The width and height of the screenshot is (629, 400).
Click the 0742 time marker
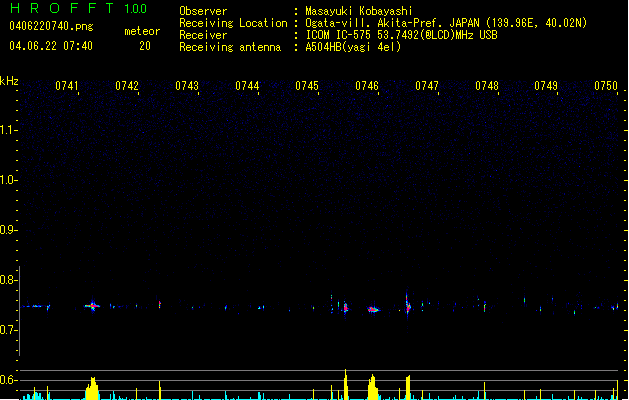coord(127,86)
